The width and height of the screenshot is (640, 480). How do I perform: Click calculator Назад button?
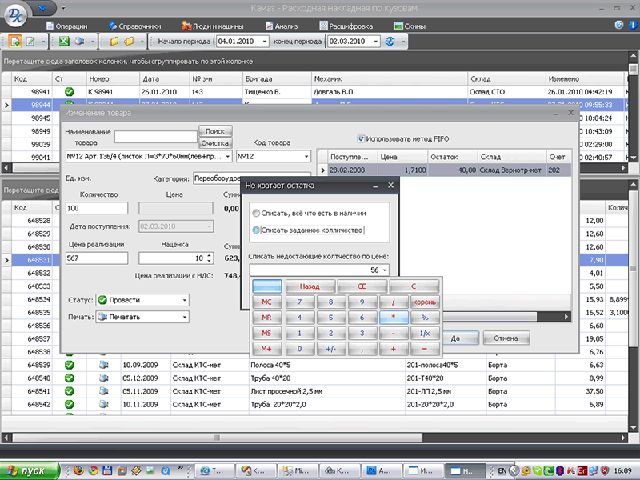click(x=310, y=287)
